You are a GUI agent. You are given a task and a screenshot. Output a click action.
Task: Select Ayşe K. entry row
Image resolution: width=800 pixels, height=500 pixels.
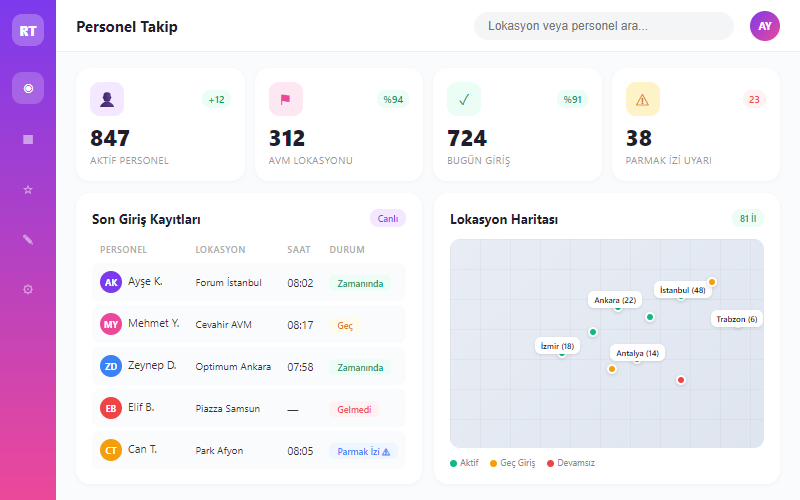(x=248, y=282)
